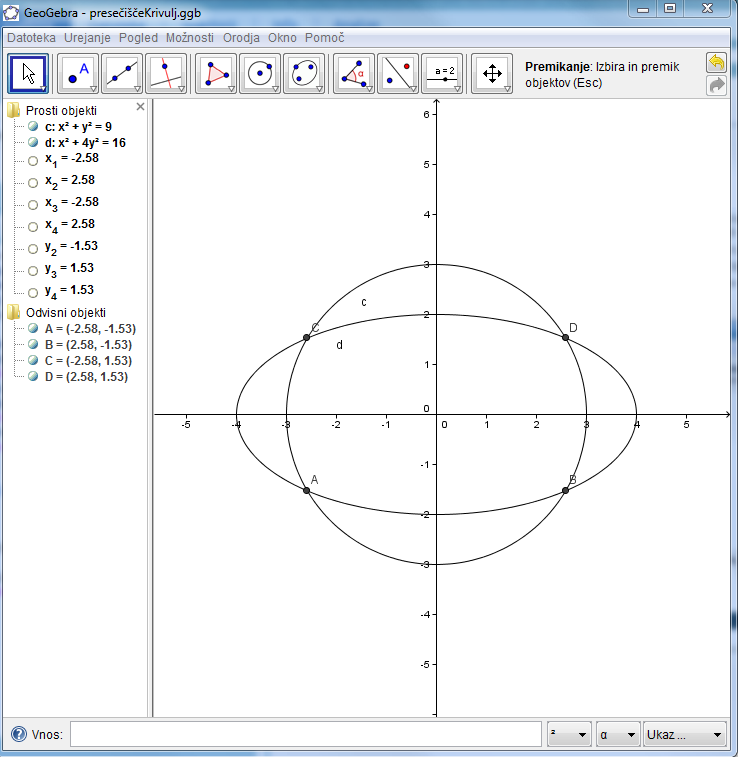The height and width of the screenshot is (757, 738).
Task: Select the Perpendicular Line tool
Action: coord(165,74)
